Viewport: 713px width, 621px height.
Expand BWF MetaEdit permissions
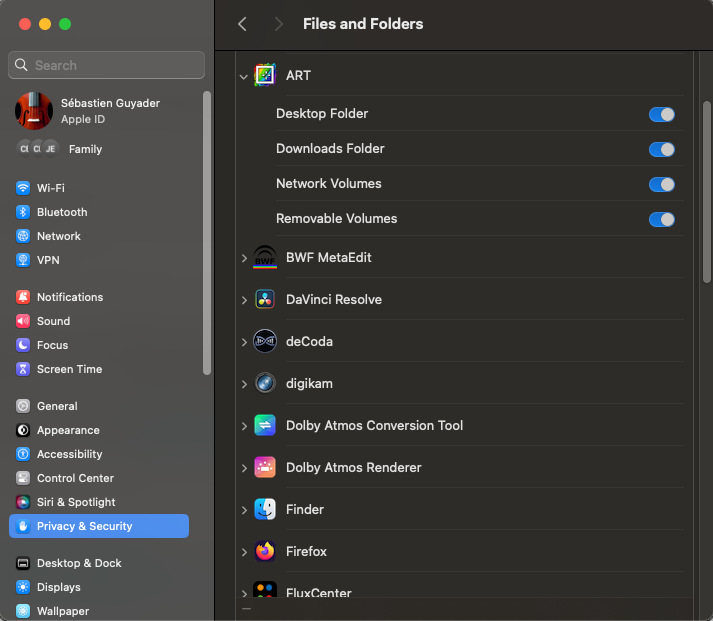pyautogui.click(x=244, y=258)
